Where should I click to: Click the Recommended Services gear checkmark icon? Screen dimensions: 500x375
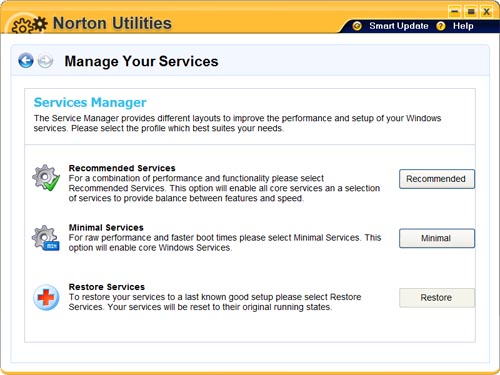click(46, 178)
